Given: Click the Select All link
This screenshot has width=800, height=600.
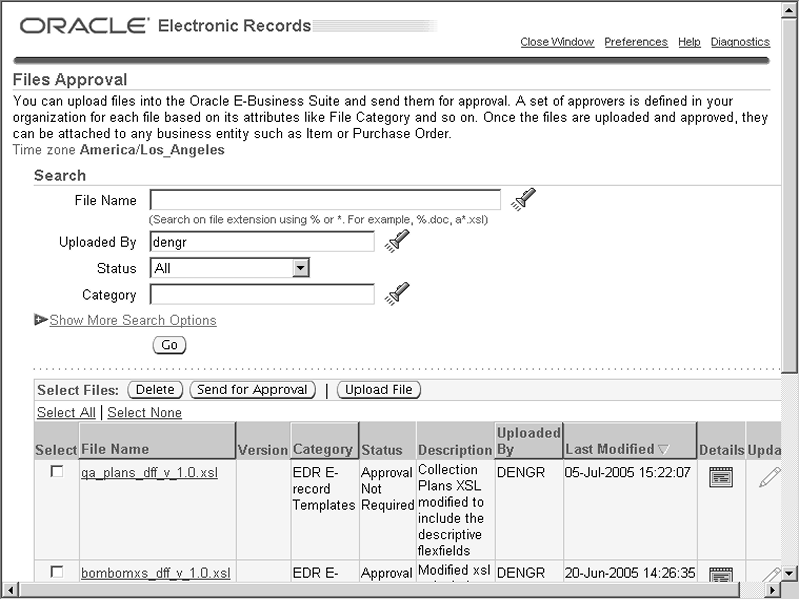Looking at the screenshot, I should [x=66, y=412].
